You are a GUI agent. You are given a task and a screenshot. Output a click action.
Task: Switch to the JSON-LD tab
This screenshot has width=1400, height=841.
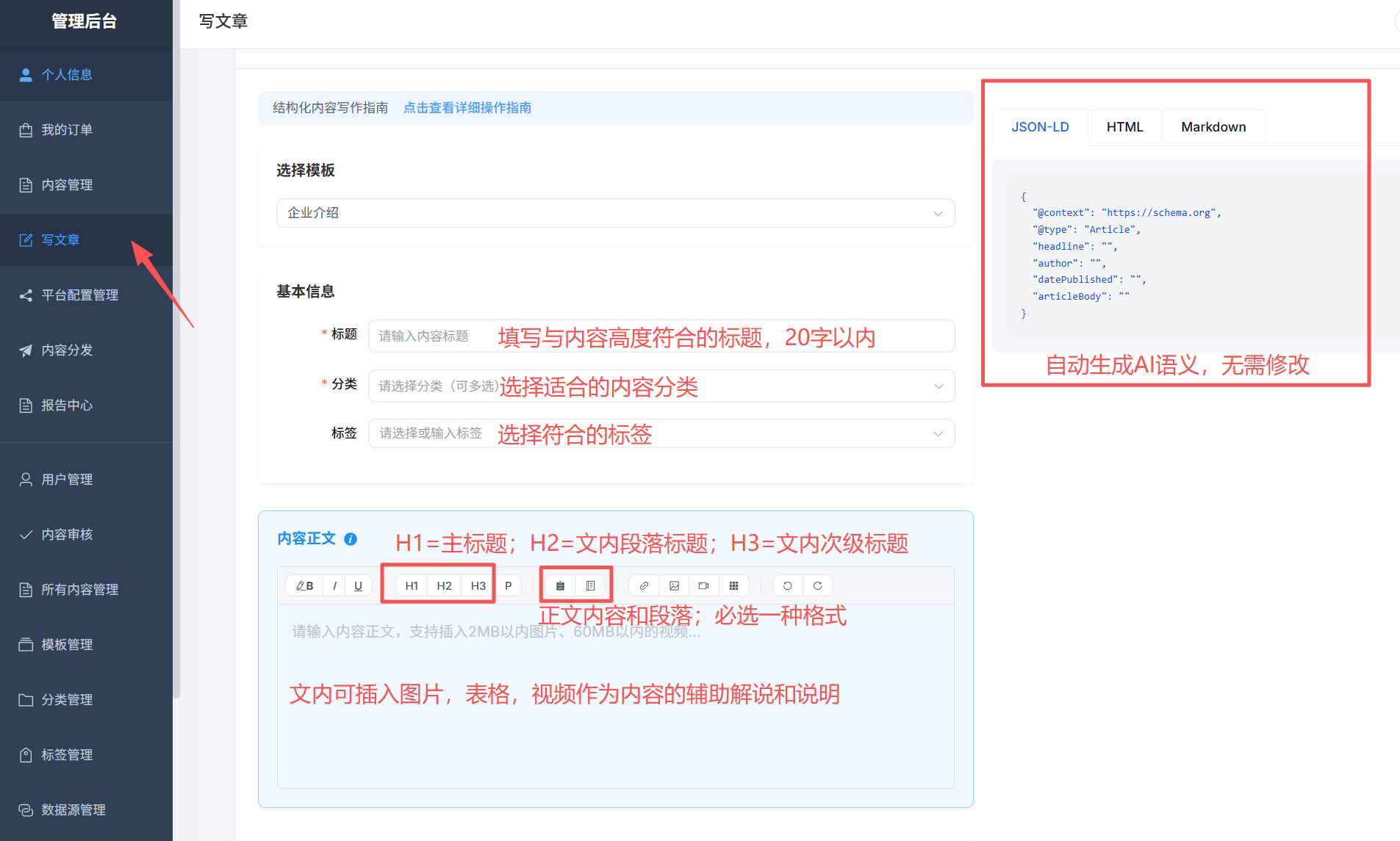coord(1040,127)
